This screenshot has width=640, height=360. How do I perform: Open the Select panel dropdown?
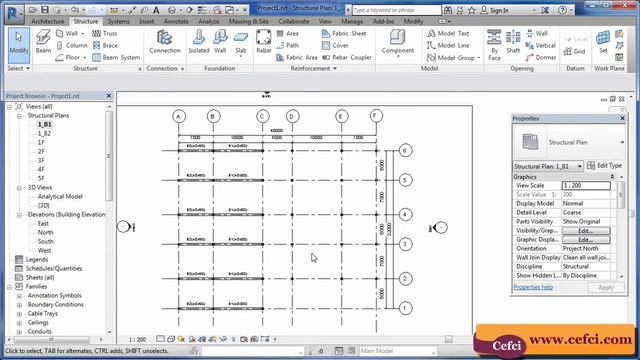pyautogui.click(x=19, y=69)
